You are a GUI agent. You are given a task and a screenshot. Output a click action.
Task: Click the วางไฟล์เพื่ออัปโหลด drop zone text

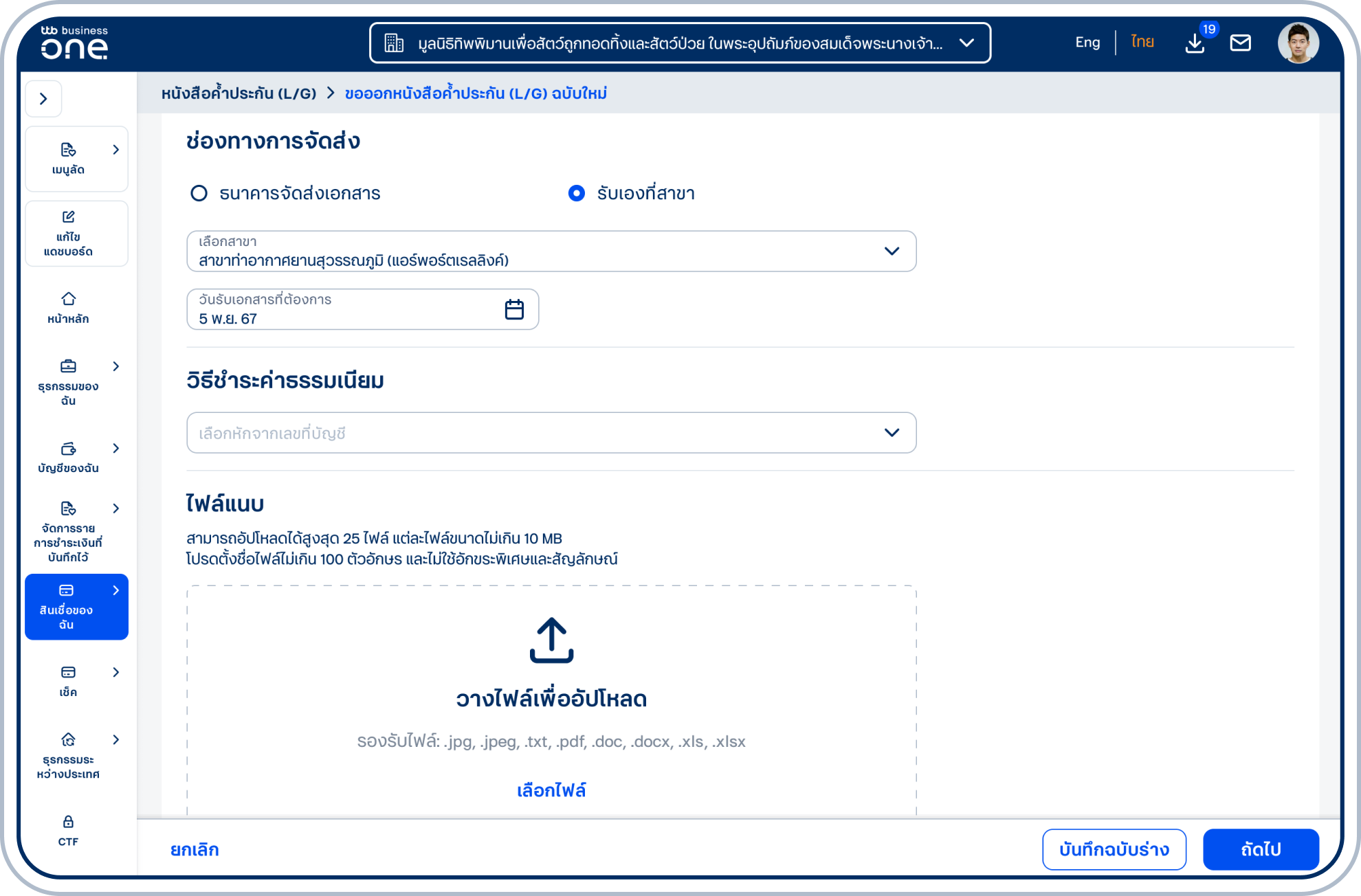[x=551, y=699]
